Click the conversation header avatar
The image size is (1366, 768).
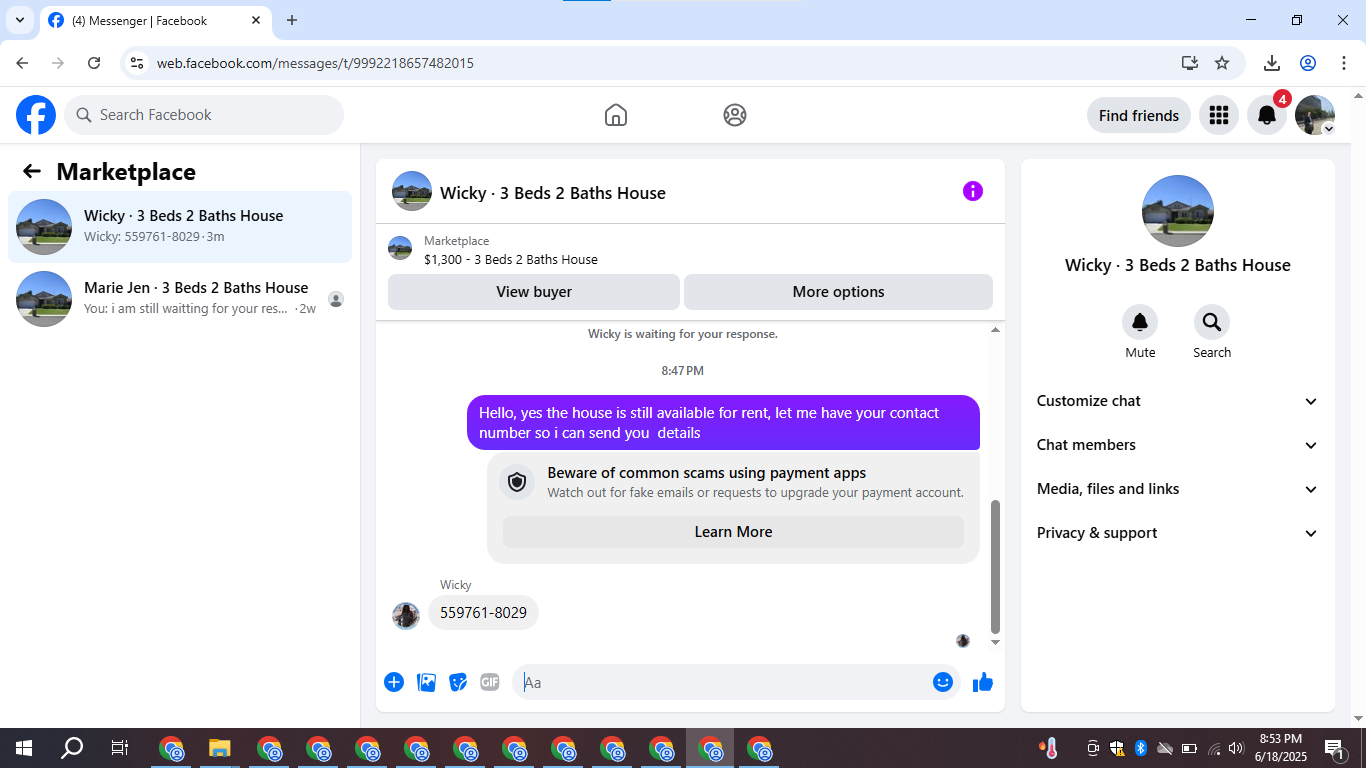(412, 191)
